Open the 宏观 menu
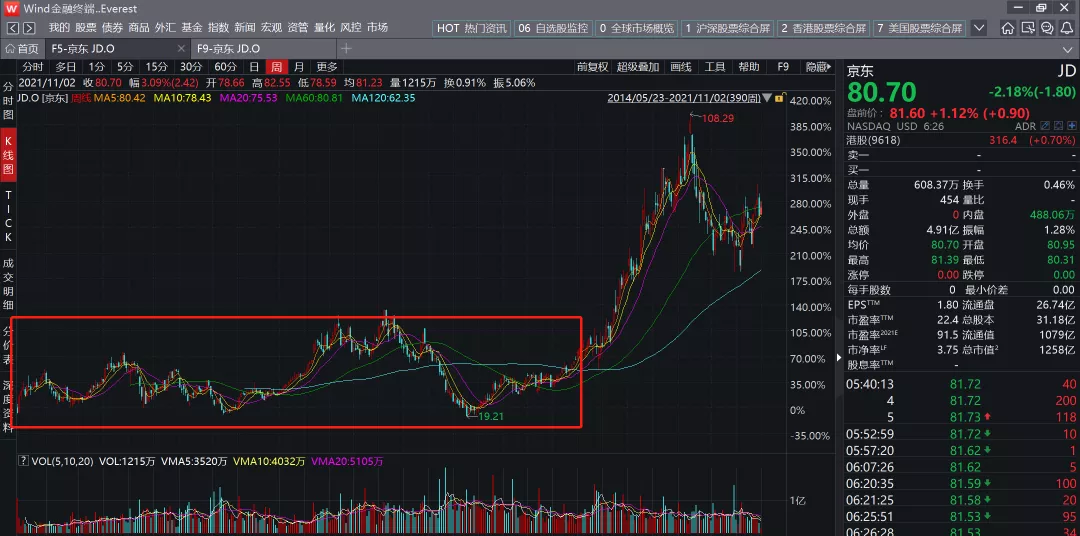The width and height of the screenshot is (1080, 536). pos(271,28)
